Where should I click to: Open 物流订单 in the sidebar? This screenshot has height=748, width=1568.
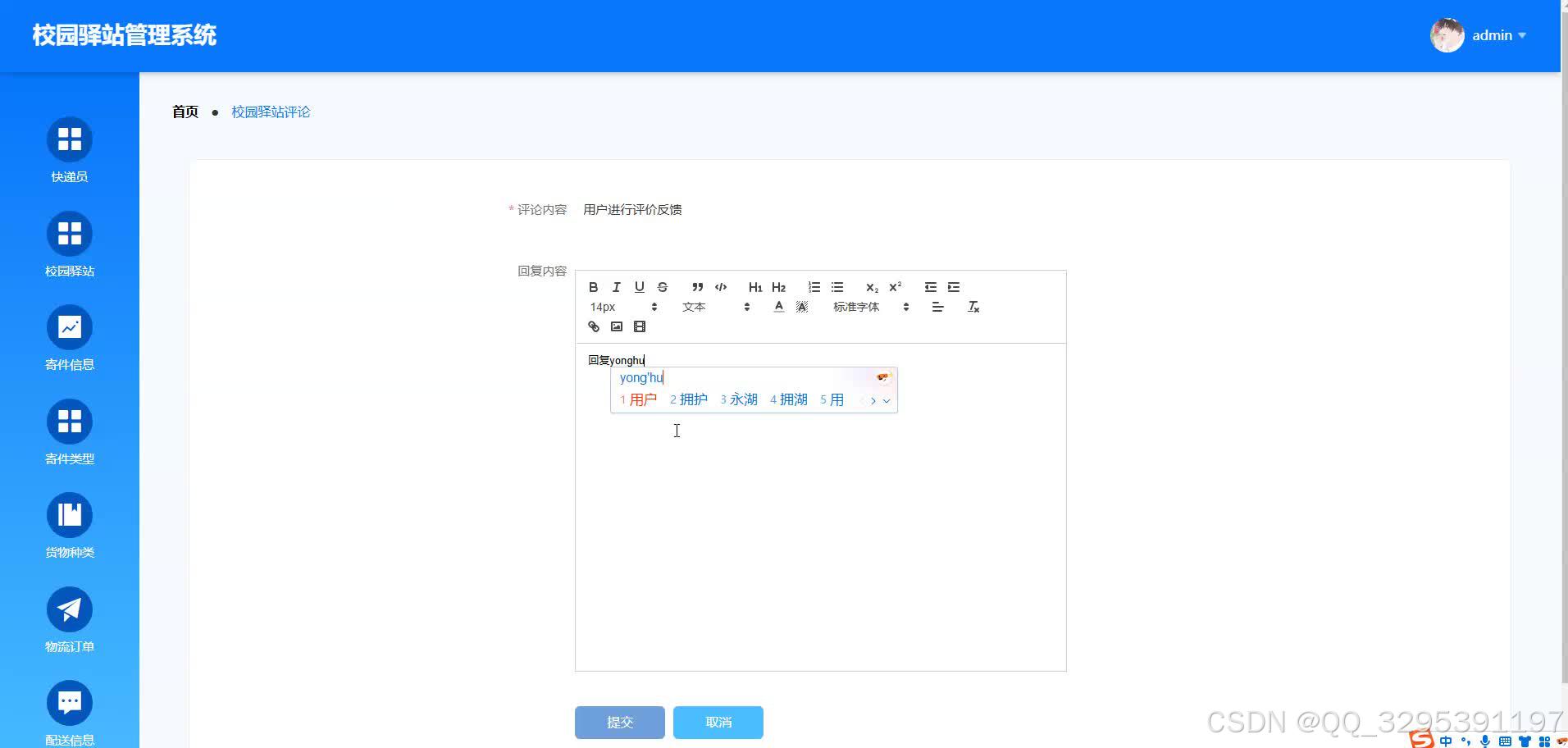tap(70, 619)
